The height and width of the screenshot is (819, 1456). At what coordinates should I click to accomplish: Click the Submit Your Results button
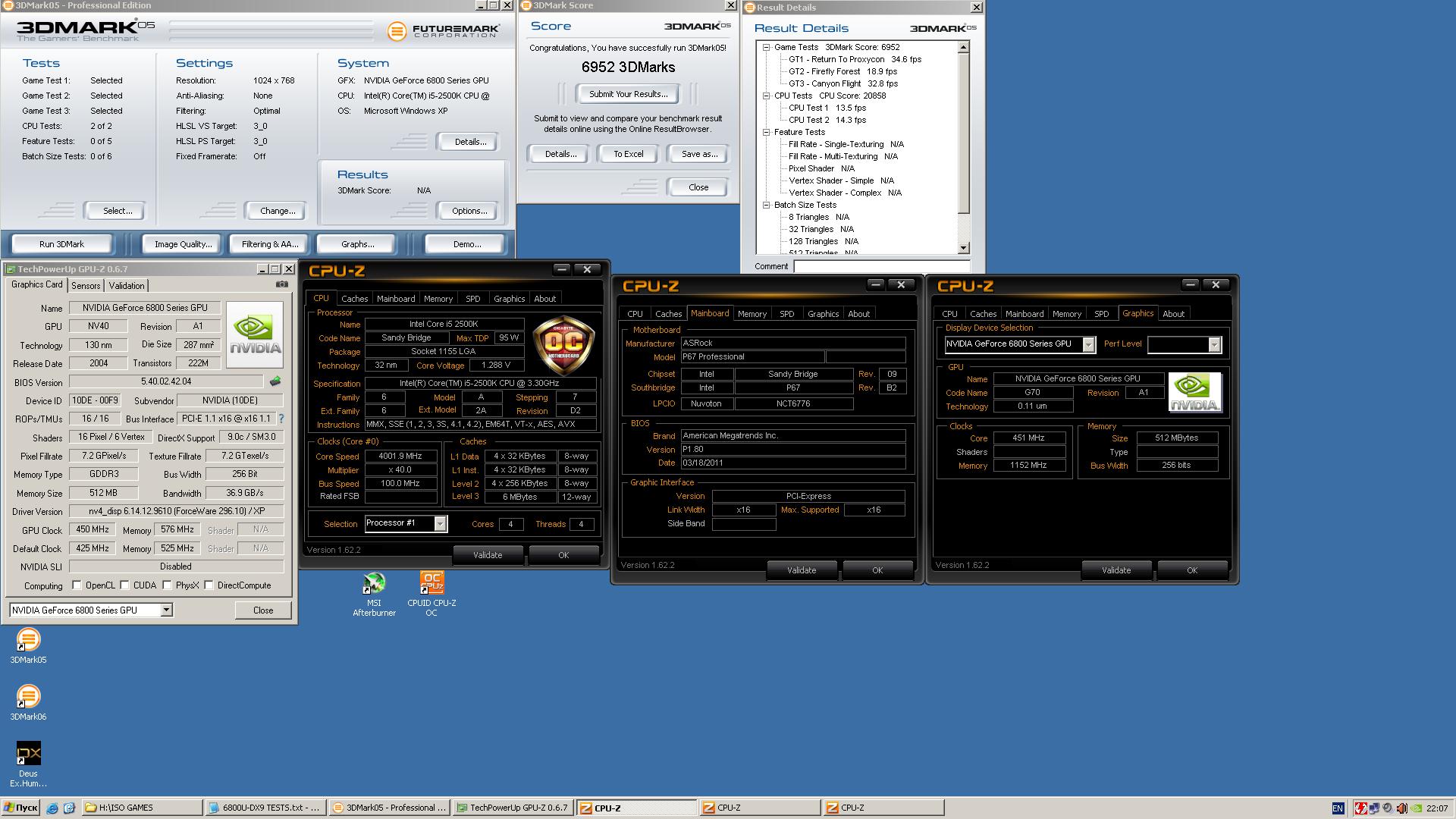[x=628, y=94]
